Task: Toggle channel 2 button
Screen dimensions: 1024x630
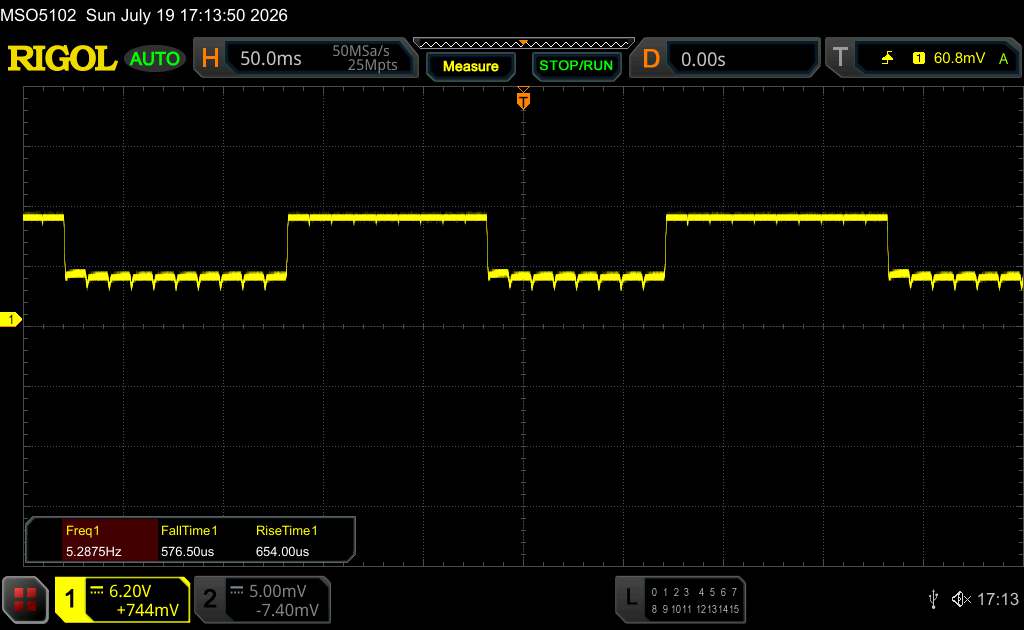Action: [209, 599]
